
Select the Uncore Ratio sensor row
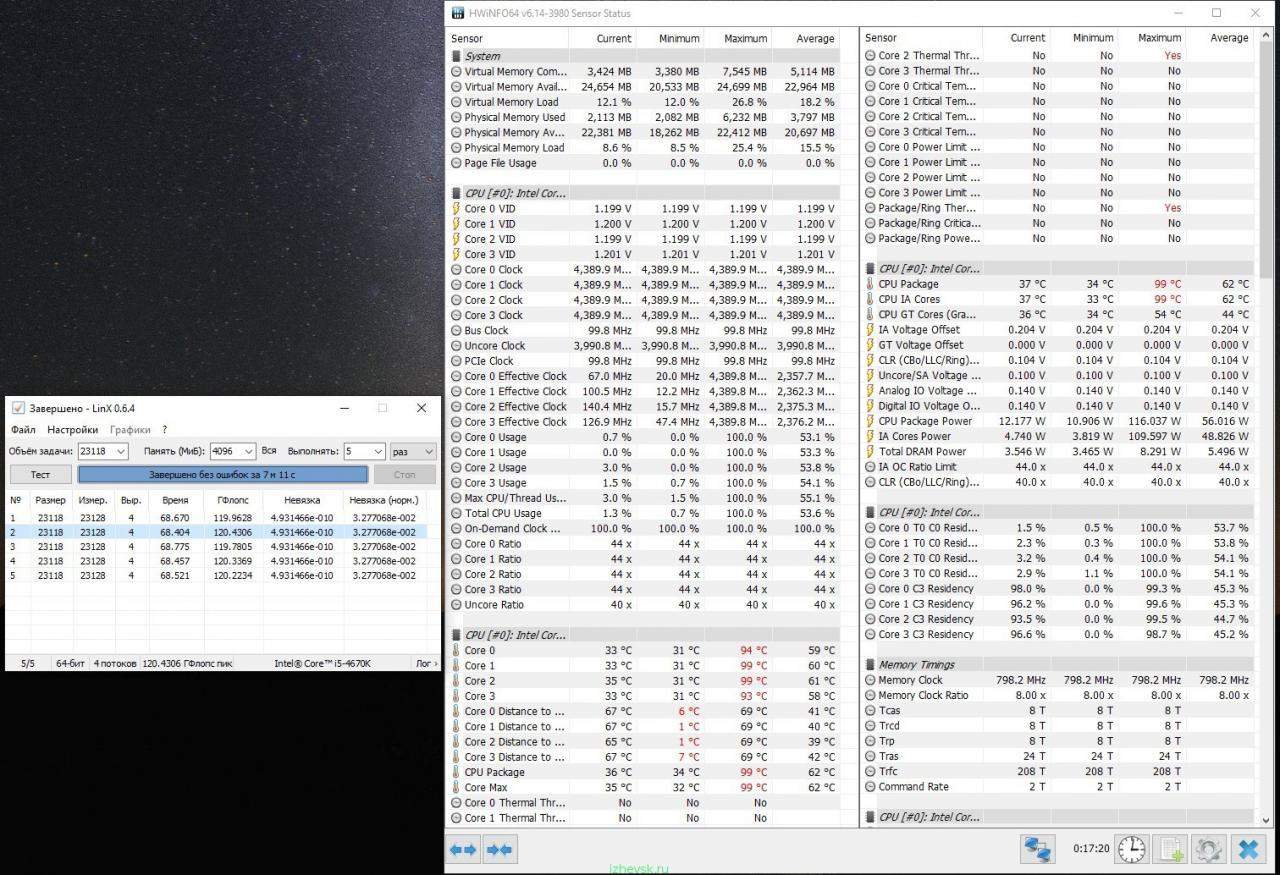point(644,605)
